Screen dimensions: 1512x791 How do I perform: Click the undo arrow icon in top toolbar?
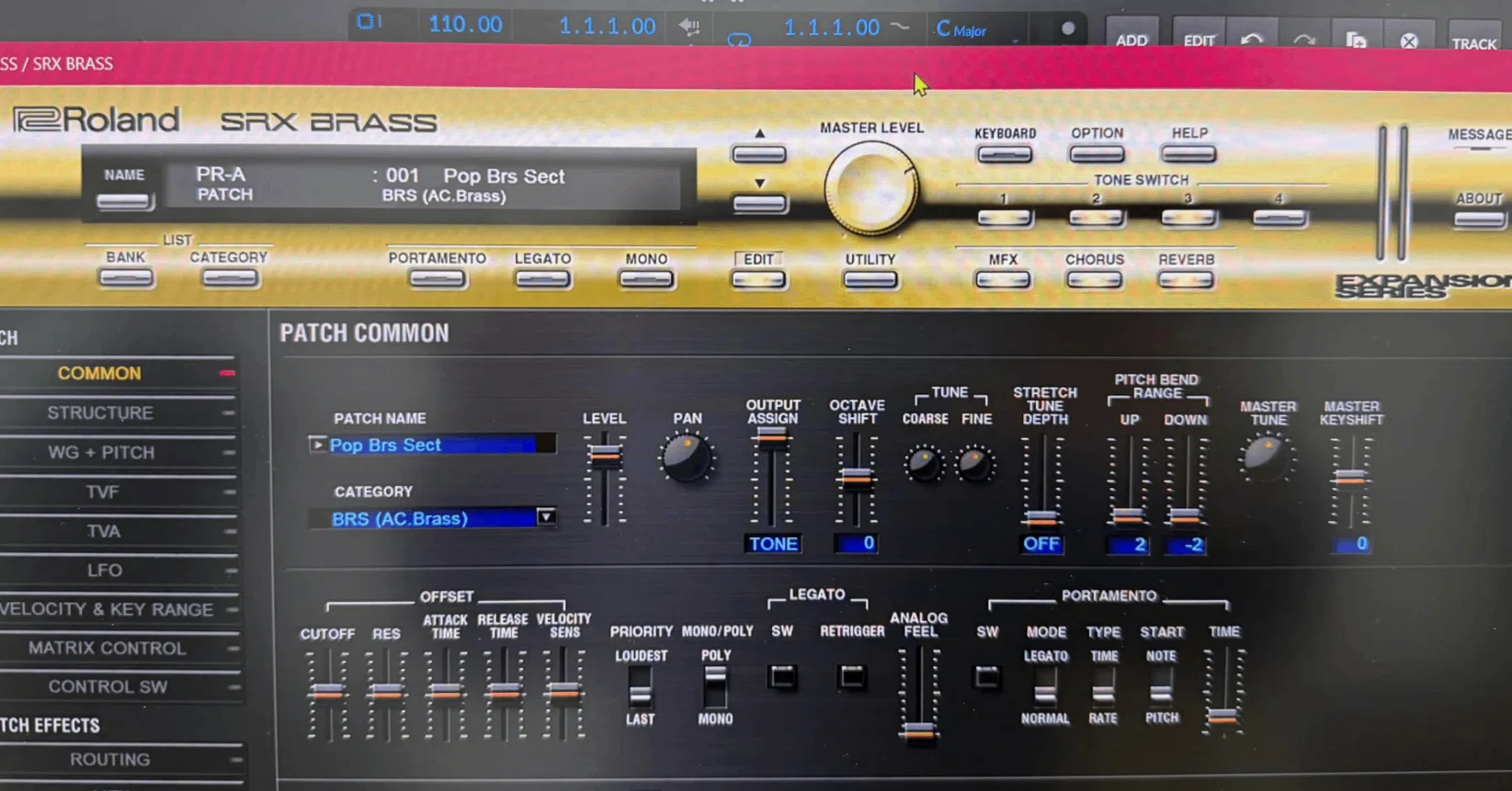(x=1251, y=40)
